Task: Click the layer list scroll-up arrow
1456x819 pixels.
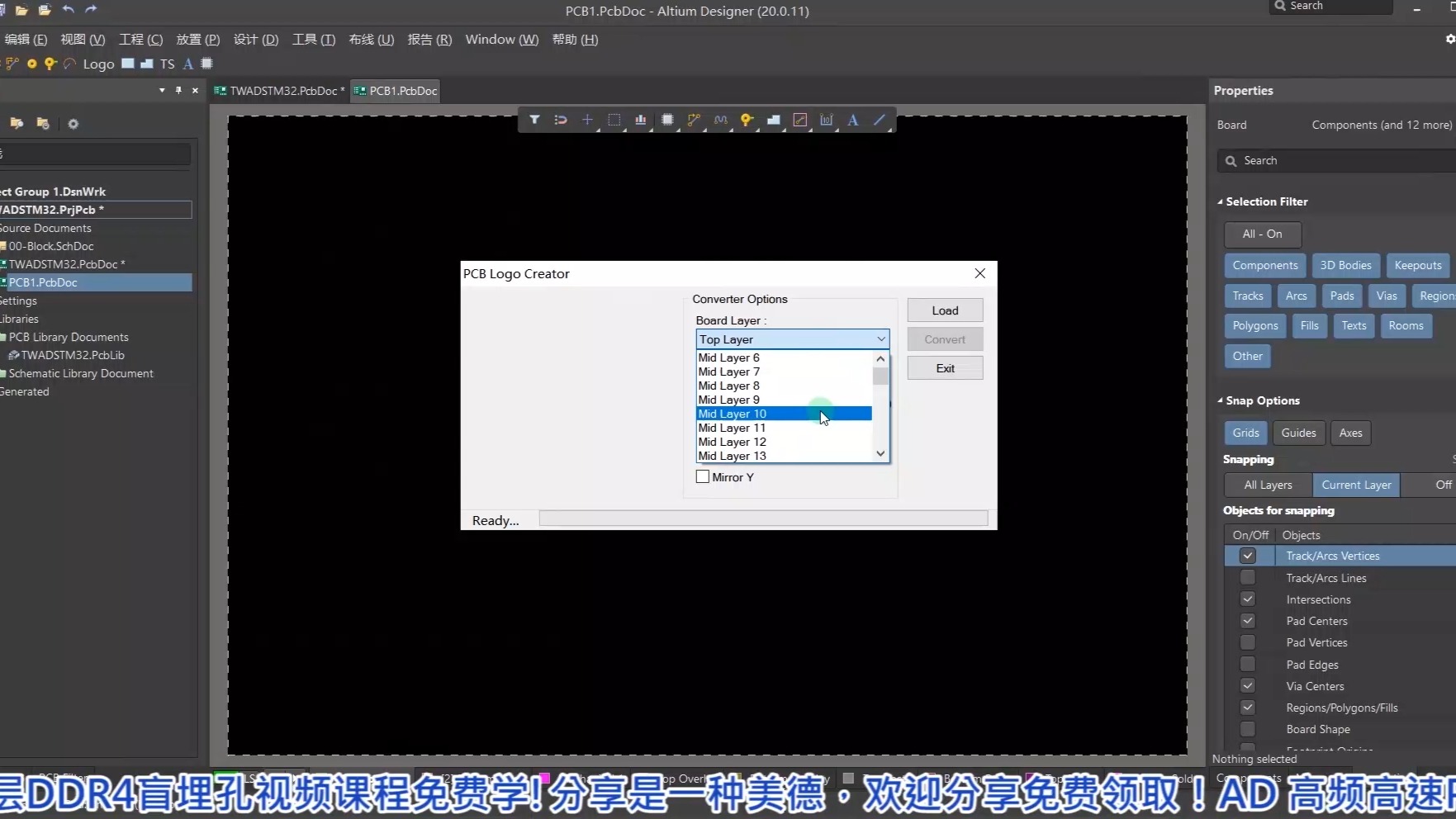Action: point(880,358)
